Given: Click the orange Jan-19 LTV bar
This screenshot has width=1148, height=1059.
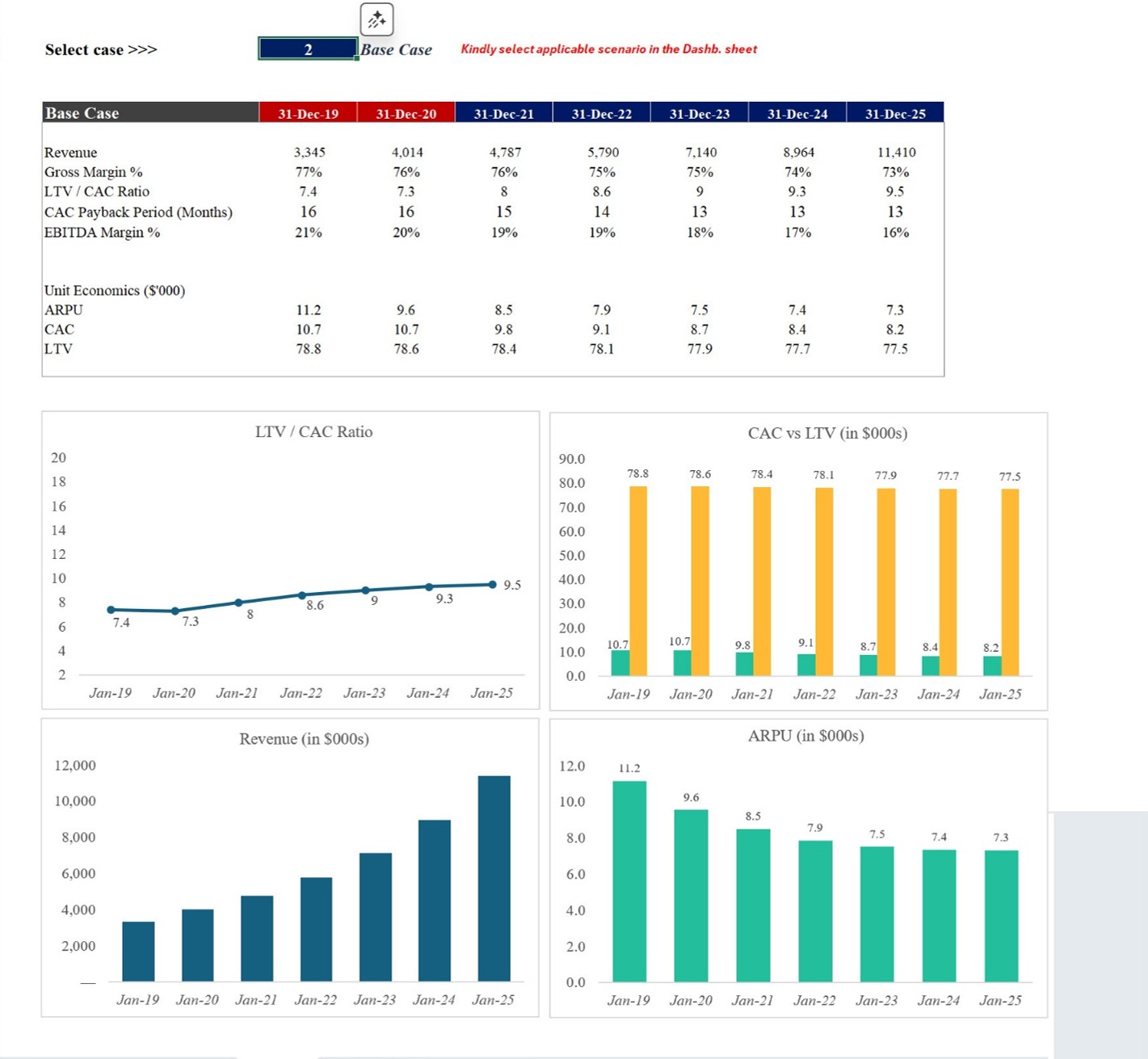Looking at the screenshot, I should coord(638,580).
